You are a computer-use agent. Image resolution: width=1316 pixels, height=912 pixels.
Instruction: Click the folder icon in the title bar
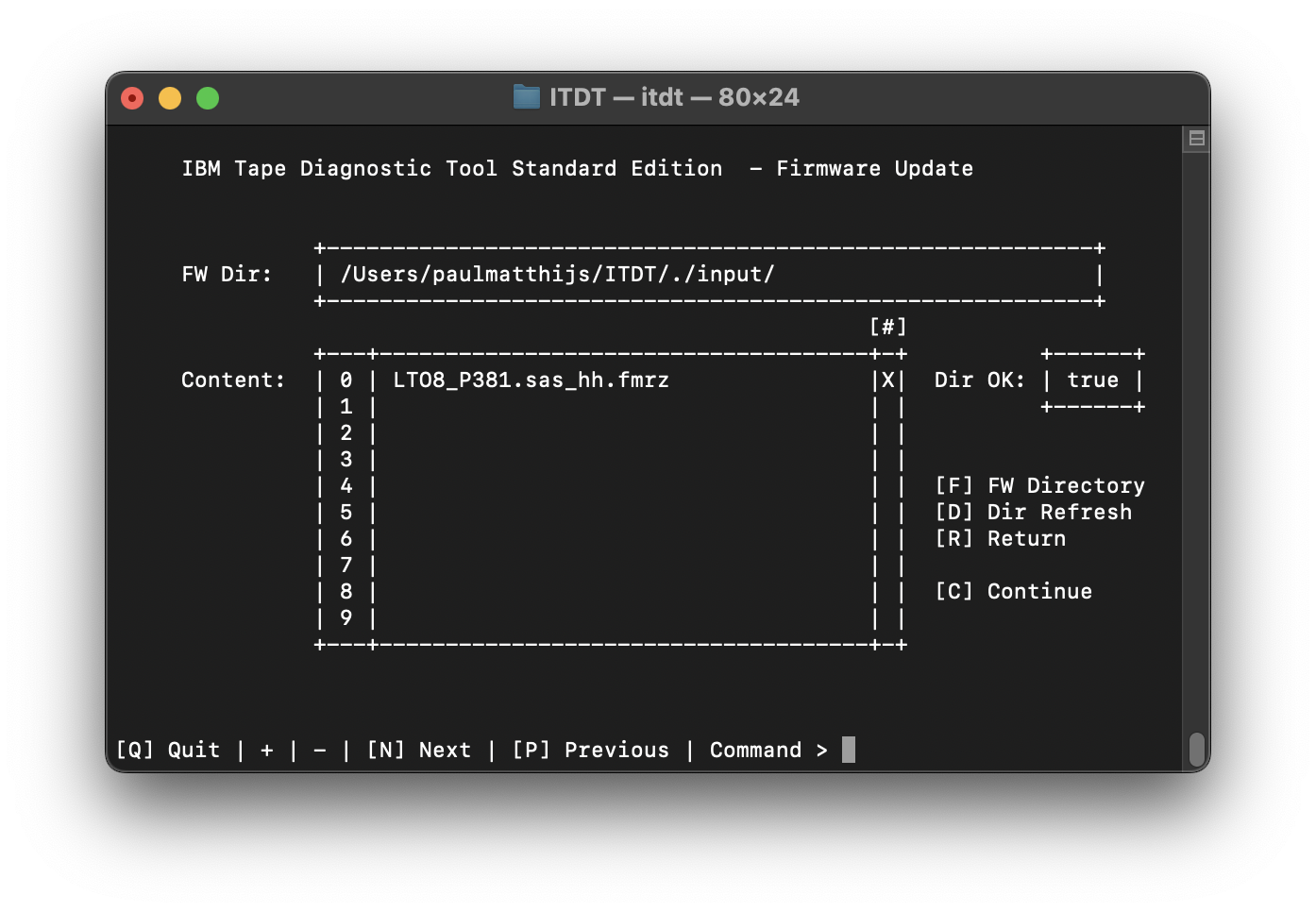pyautogui.click(x=526, y=97)
